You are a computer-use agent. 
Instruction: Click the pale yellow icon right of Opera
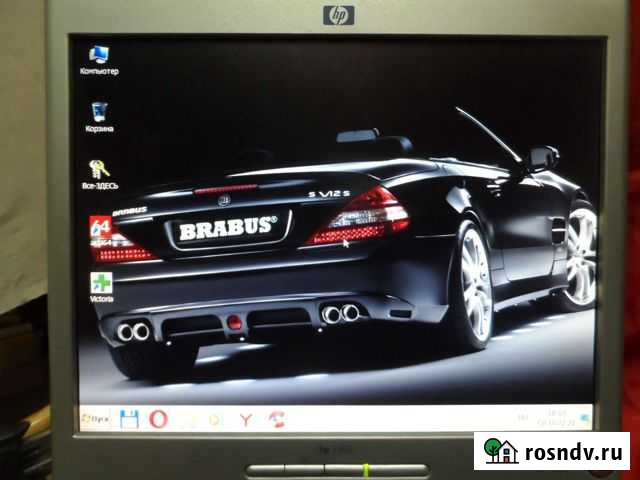pos(185,418)
